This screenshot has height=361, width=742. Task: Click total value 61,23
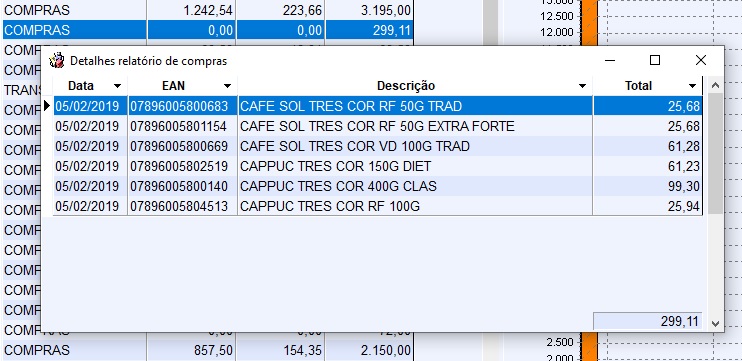(x=684, y=166)
